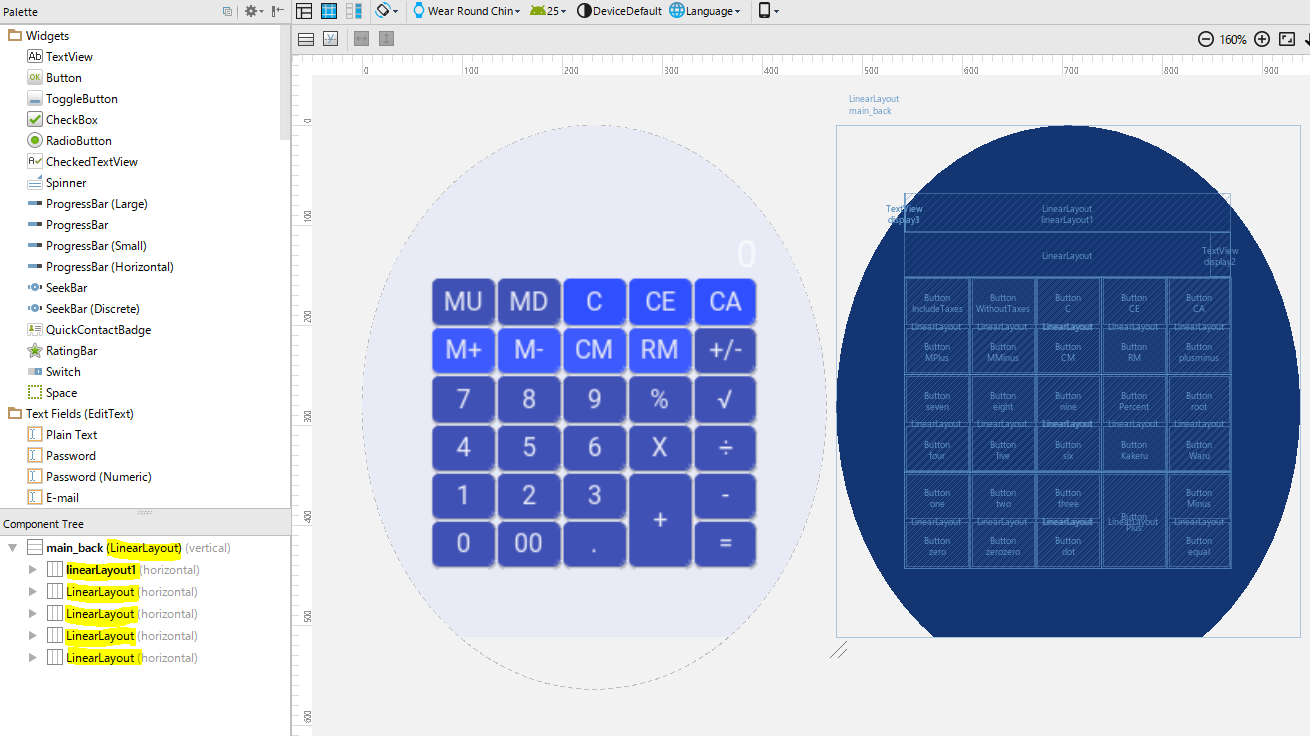This screenshot has width=1310, height=736.
Task: Click the zoom to fit screen icon
Action: 1287,39
